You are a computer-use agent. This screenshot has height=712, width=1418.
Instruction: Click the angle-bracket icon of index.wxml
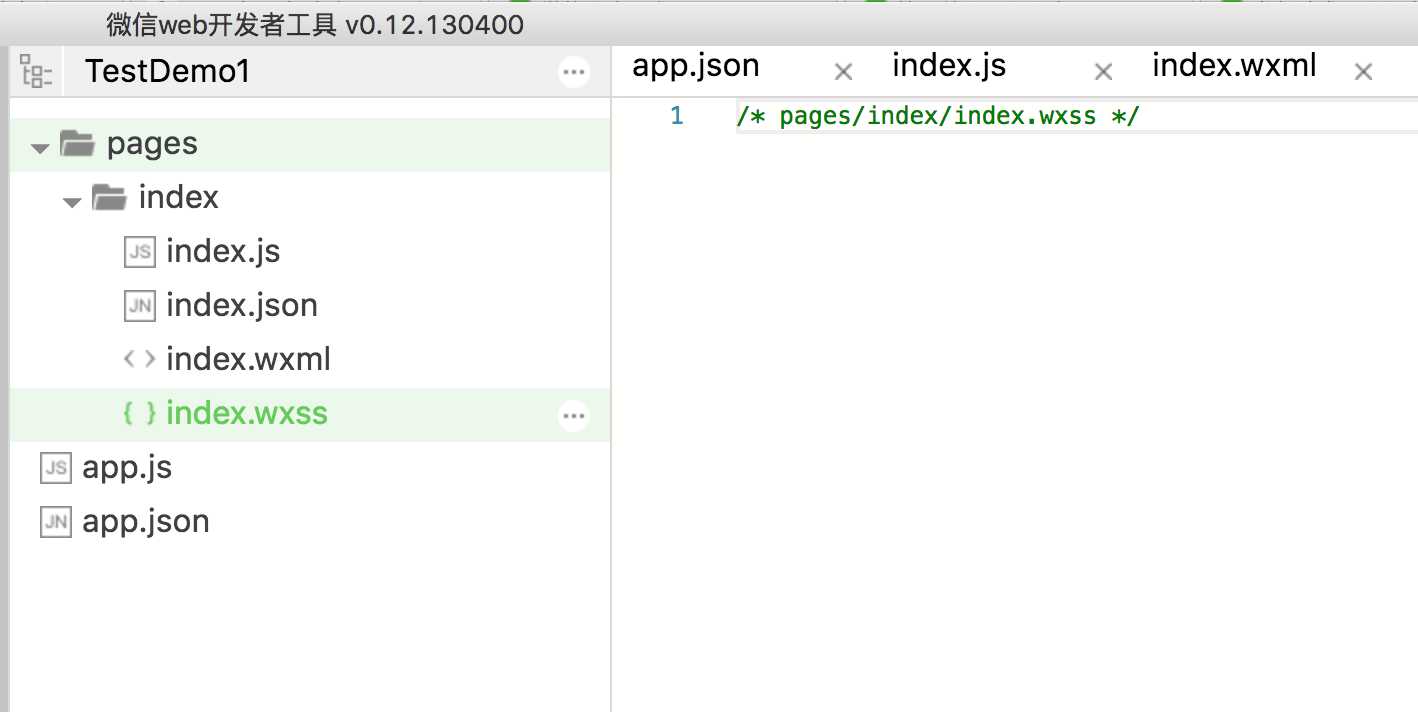coord(140,359)
